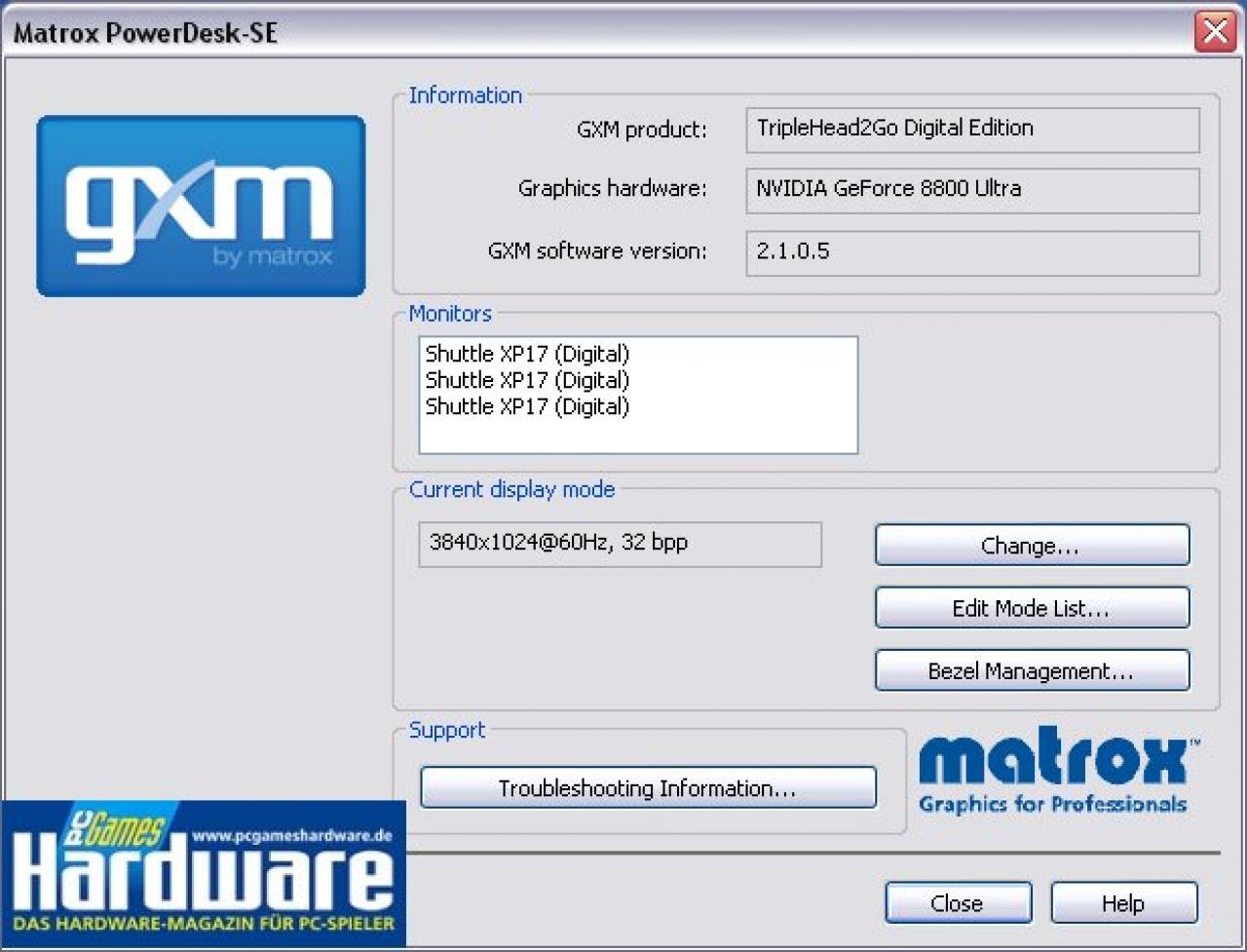
Task: Click the Monitors group heading
Action: click(x=450, y=314)
